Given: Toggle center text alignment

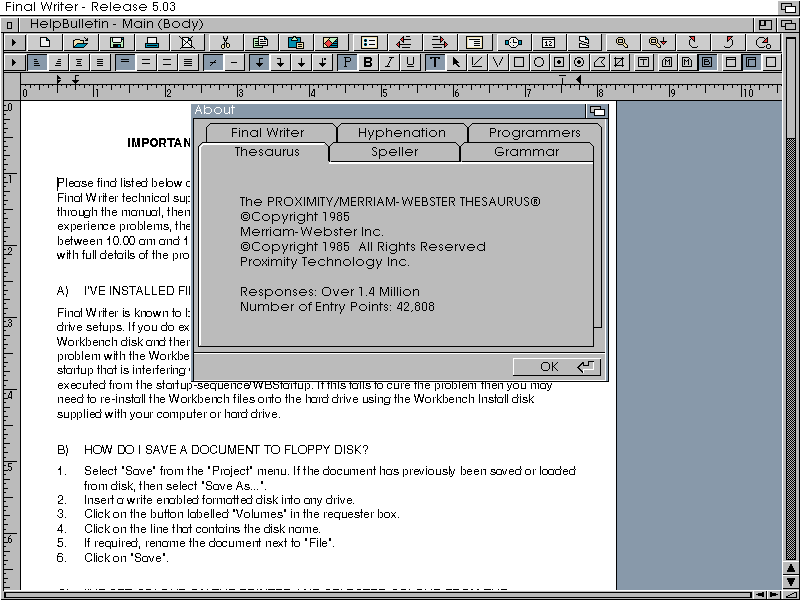Looking at the screenshot, I should click(x=79, y=62).
